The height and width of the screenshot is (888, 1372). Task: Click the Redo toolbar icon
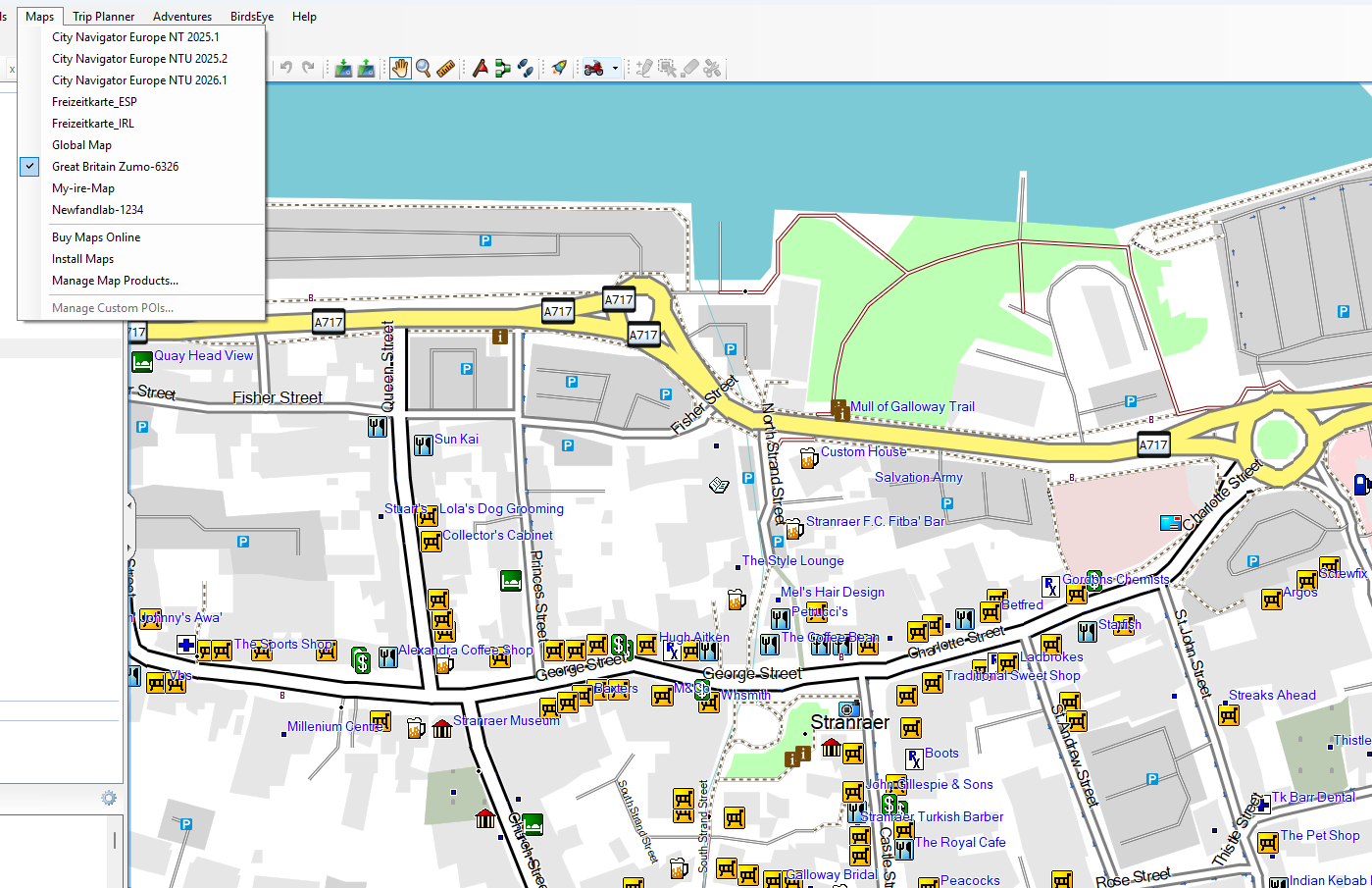(308, 68)
